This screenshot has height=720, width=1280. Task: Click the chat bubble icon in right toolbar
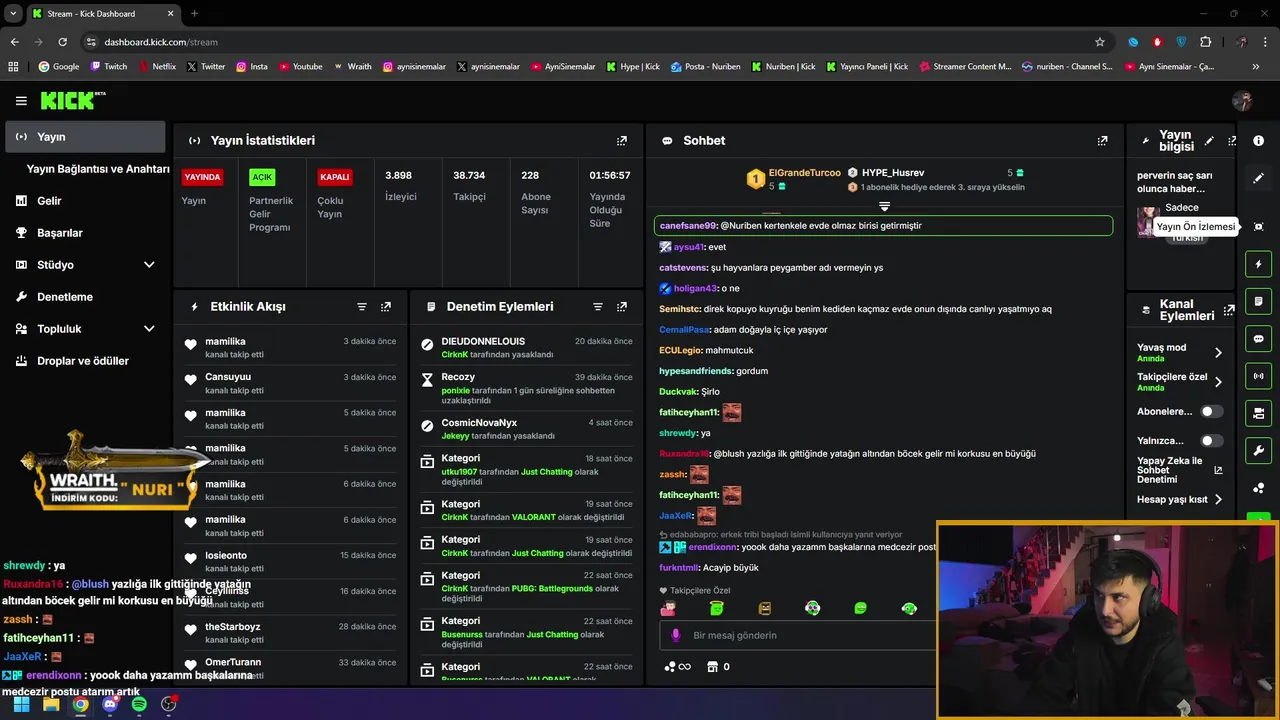click(x=1259, y=339)
